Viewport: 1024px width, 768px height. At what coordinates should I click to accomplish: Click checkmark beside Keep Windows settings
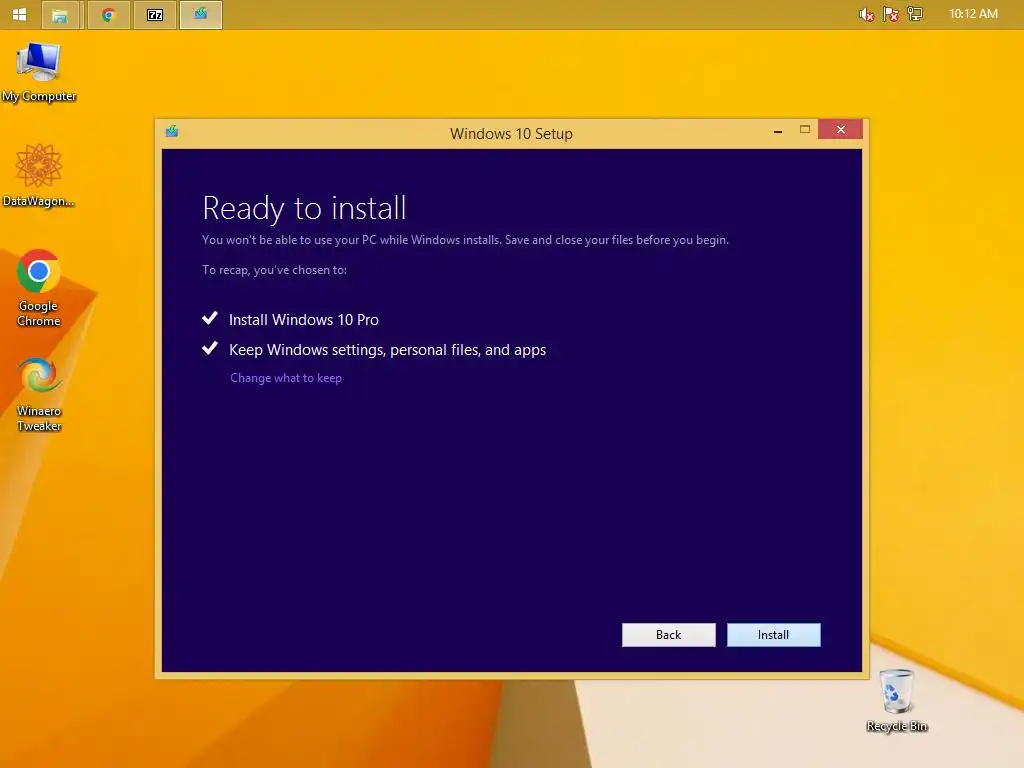[x=210, y=348]
